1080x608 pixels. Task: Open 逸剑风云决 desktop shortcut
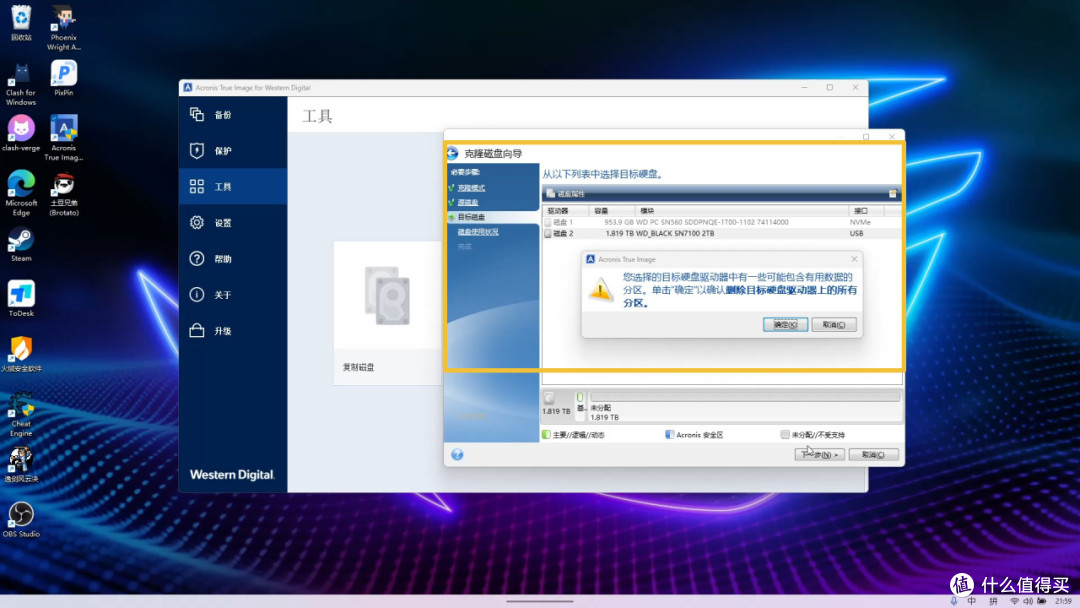(21, 465)
